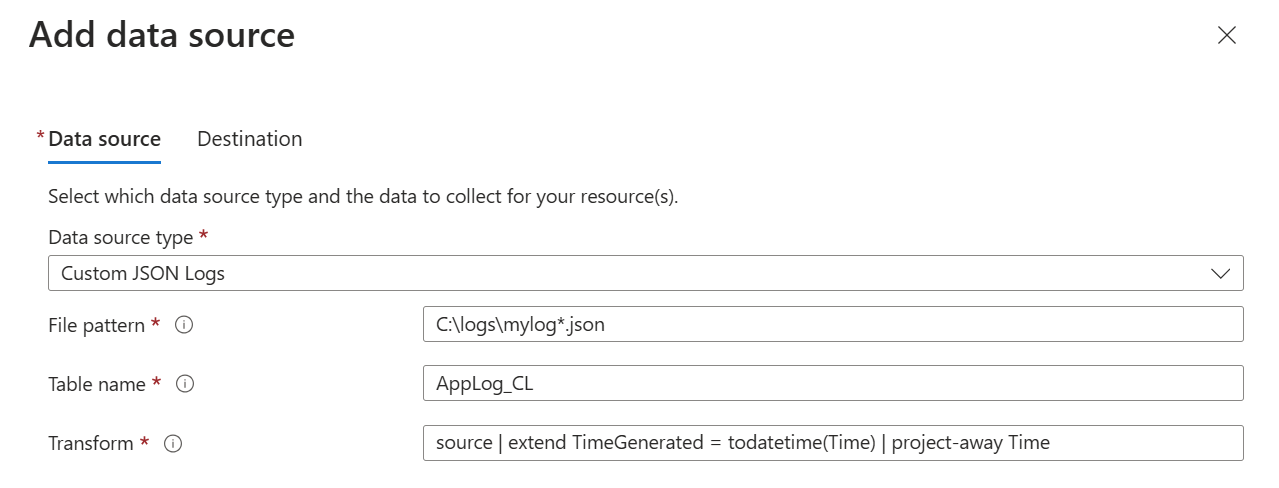Screen dimensions: 1279x488
Task: Click the 'Select which data source type' description
Action: click(363, 196)
